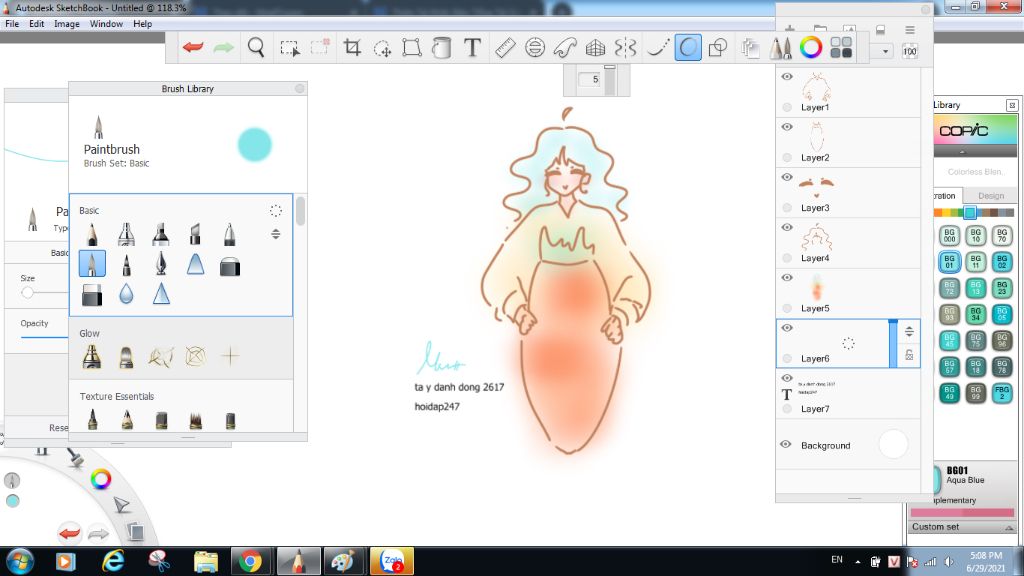Screen dimensions: 1024x576
Task: Switch to the Design tab in Copic Library
Action: tap(991, 195)
